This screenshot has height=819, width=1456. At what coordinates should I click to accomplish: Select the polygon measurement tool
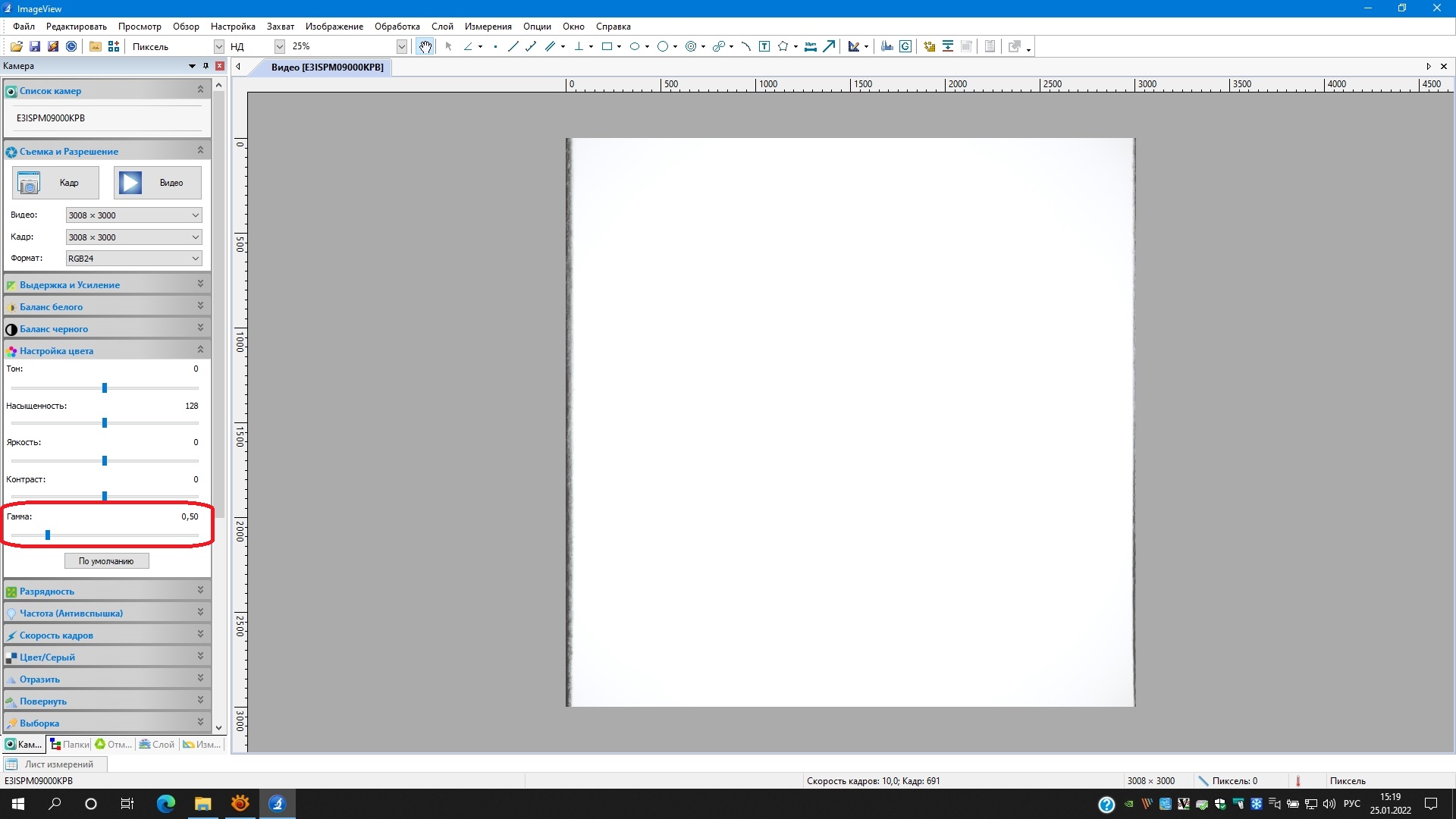[x=783, y=47]
